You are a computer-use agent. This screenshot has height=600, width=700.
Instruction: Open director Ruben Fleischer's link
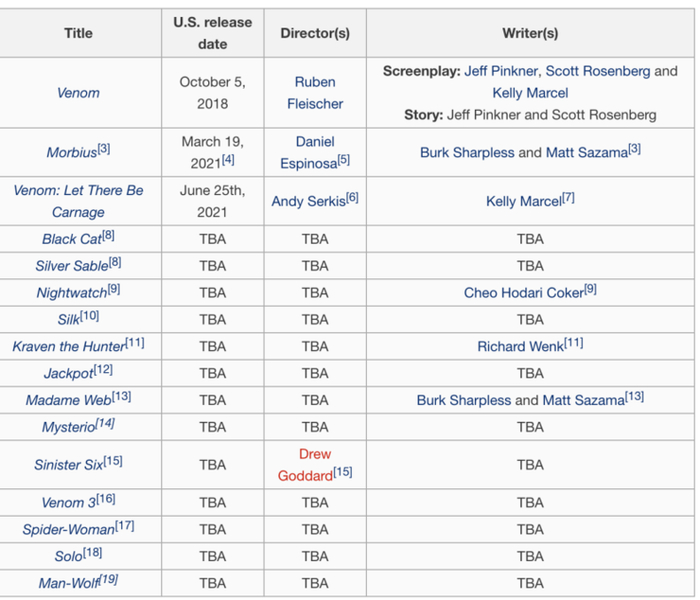coord(315,93)
